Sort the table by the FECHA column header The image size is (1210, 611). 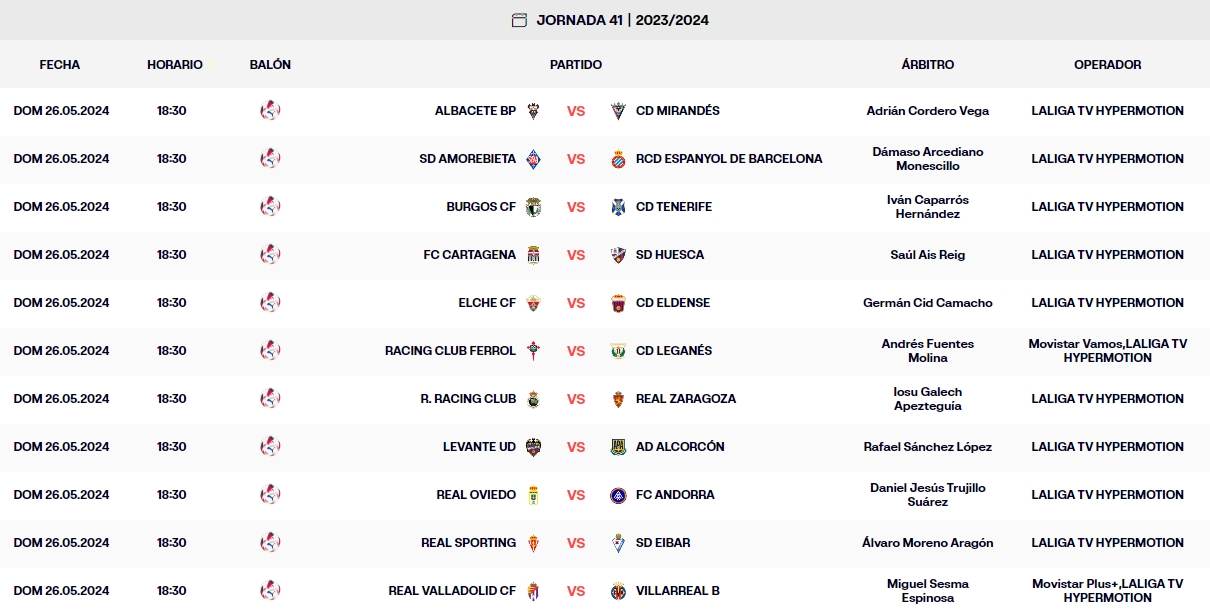pos(60,65)
